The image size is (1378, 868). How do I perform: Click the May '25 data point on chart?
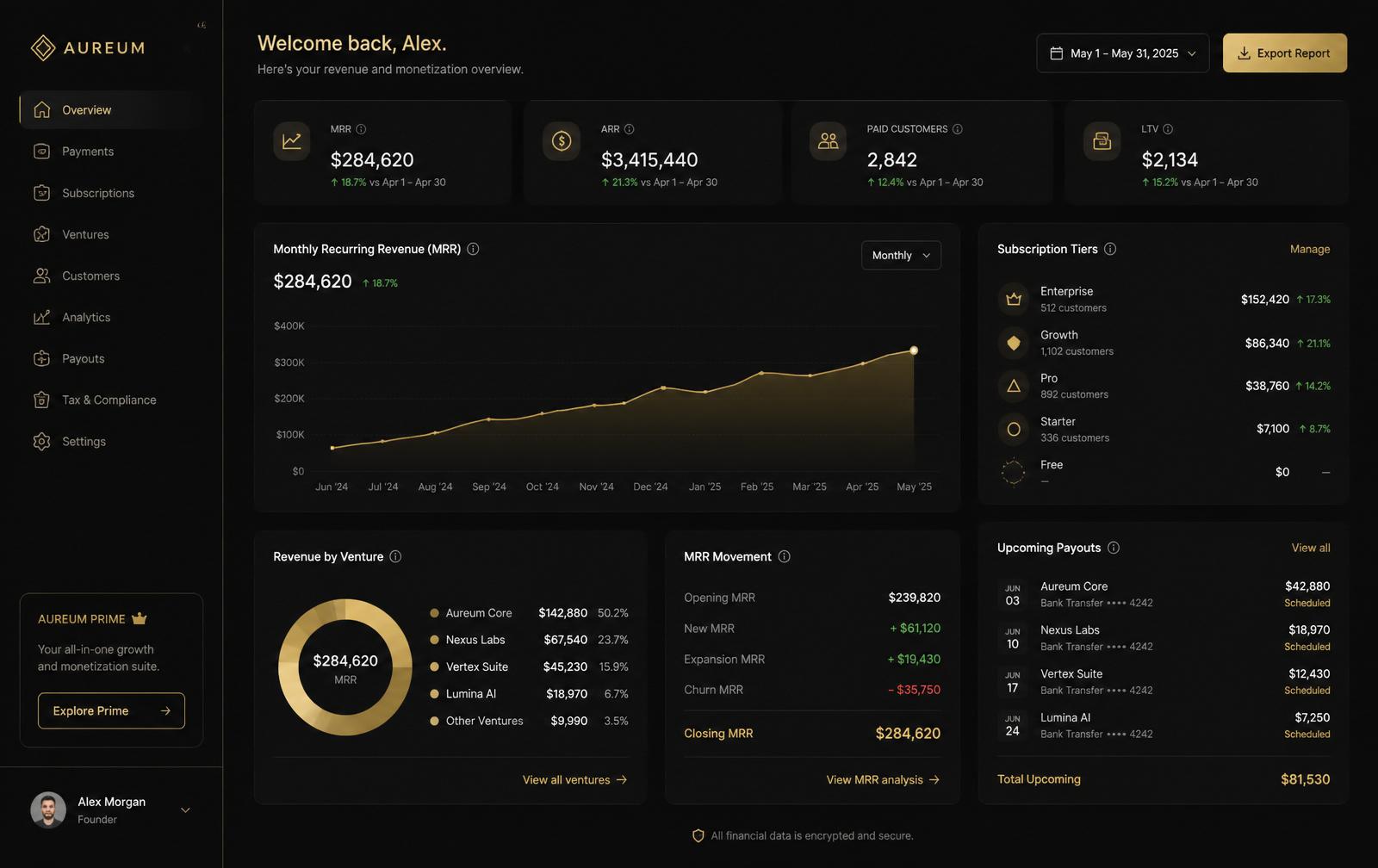point(914,350)
